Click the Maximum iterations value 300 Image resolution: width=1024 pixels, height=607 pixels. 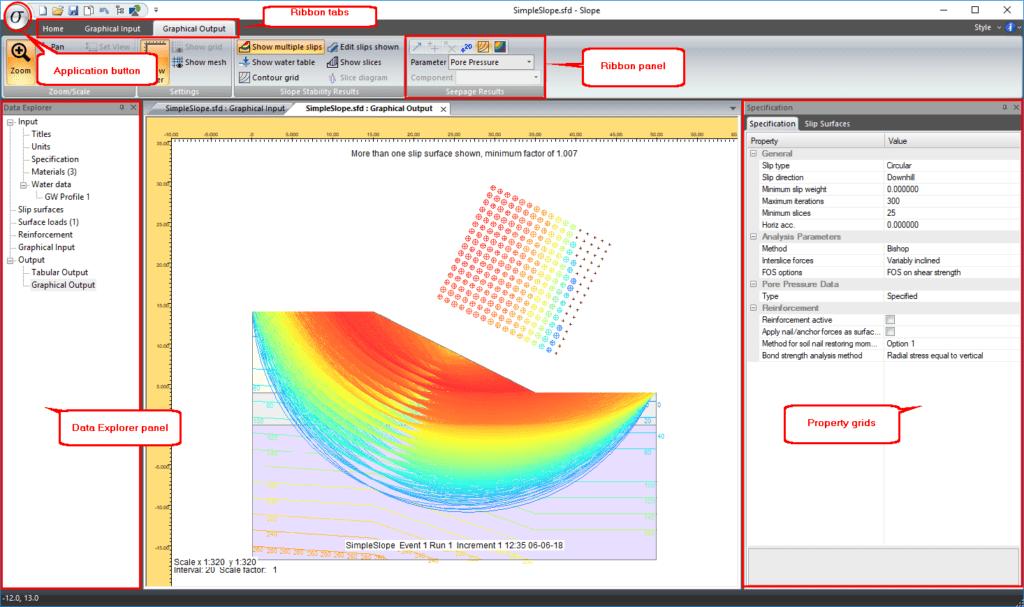893,201
